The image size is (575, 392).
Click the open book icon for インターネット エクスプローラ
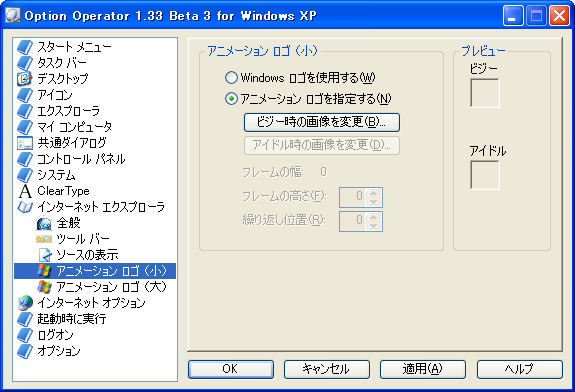coord(25,207)
